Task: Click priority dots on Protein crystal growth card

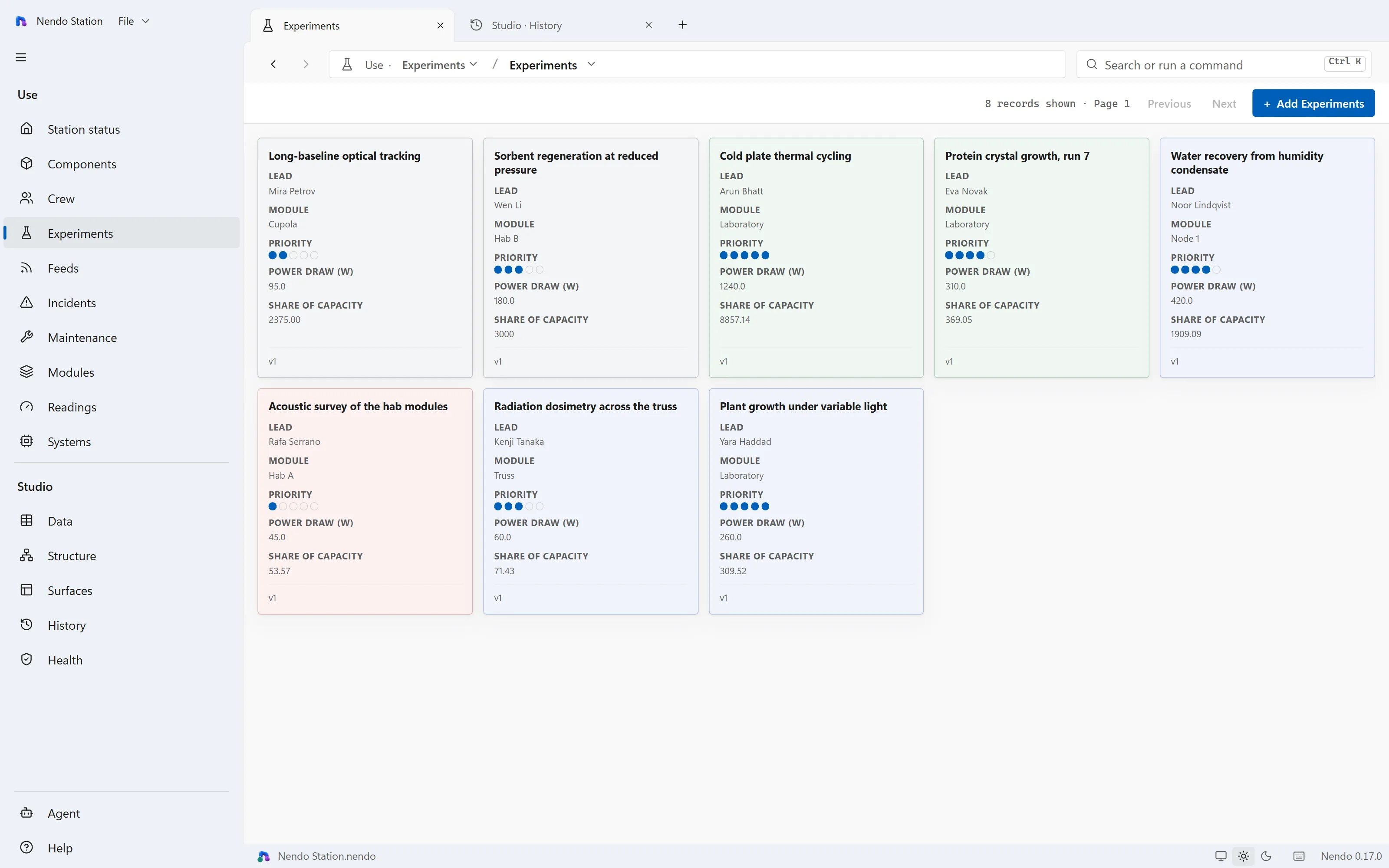Action: tap(969, 256)
